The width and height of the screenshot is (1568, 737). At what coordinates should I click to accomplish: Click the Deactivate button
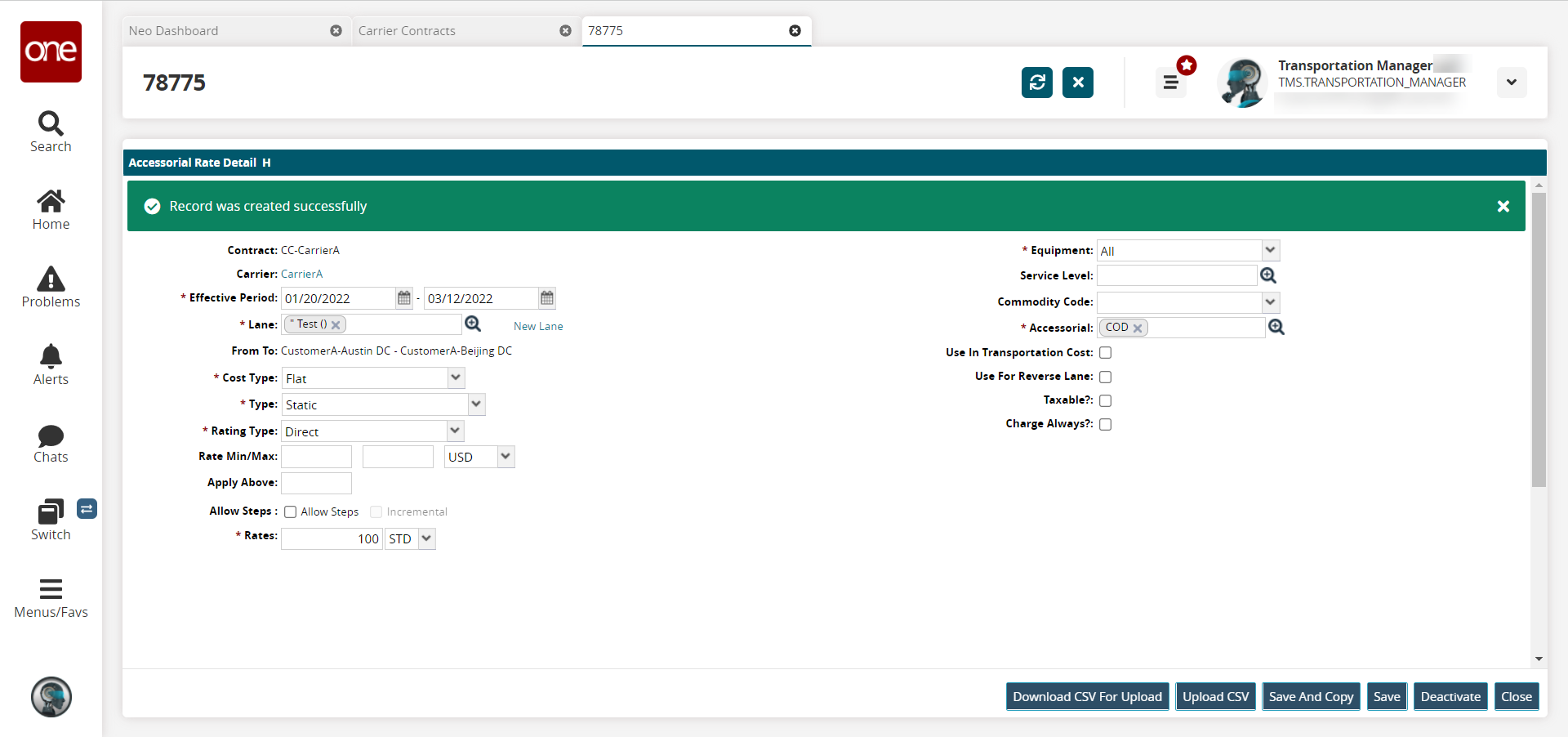pos(1450,697)
